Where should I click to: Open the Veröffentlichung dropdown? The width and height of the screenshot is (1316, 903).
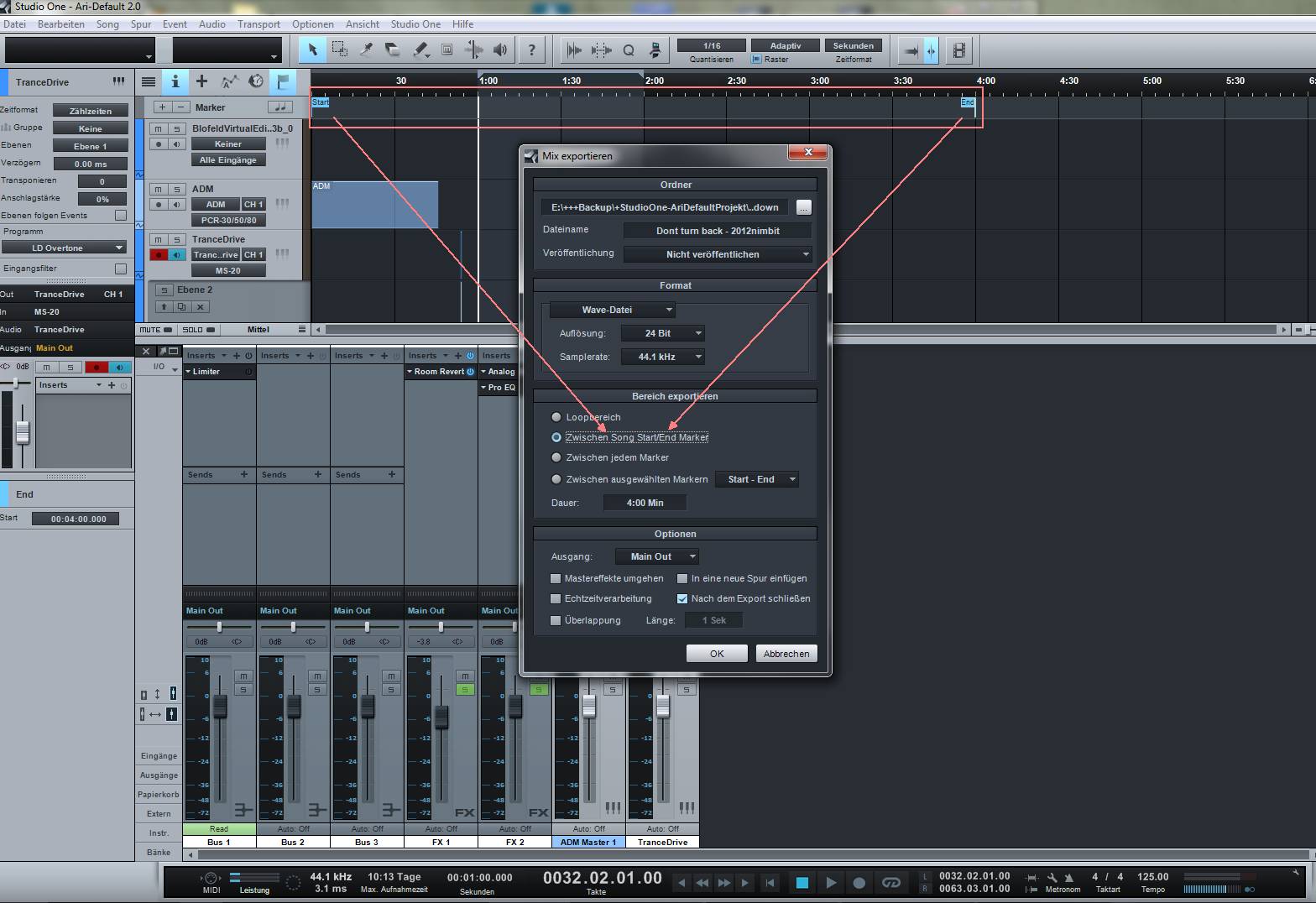[x=718, y=254]
